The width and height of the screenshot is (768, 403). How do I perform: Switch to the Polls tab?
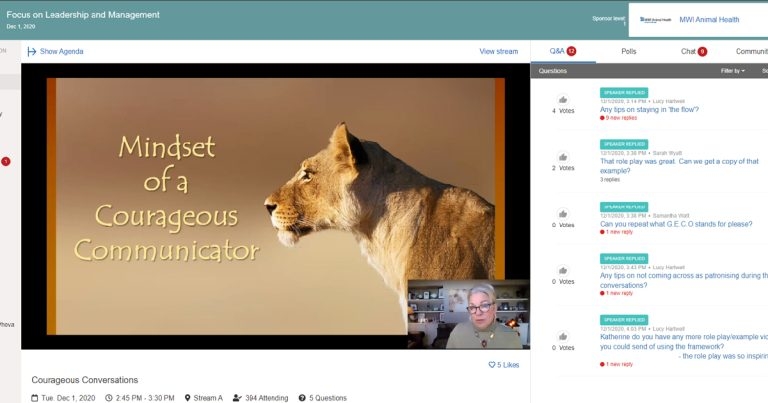[x=628, y=51]
